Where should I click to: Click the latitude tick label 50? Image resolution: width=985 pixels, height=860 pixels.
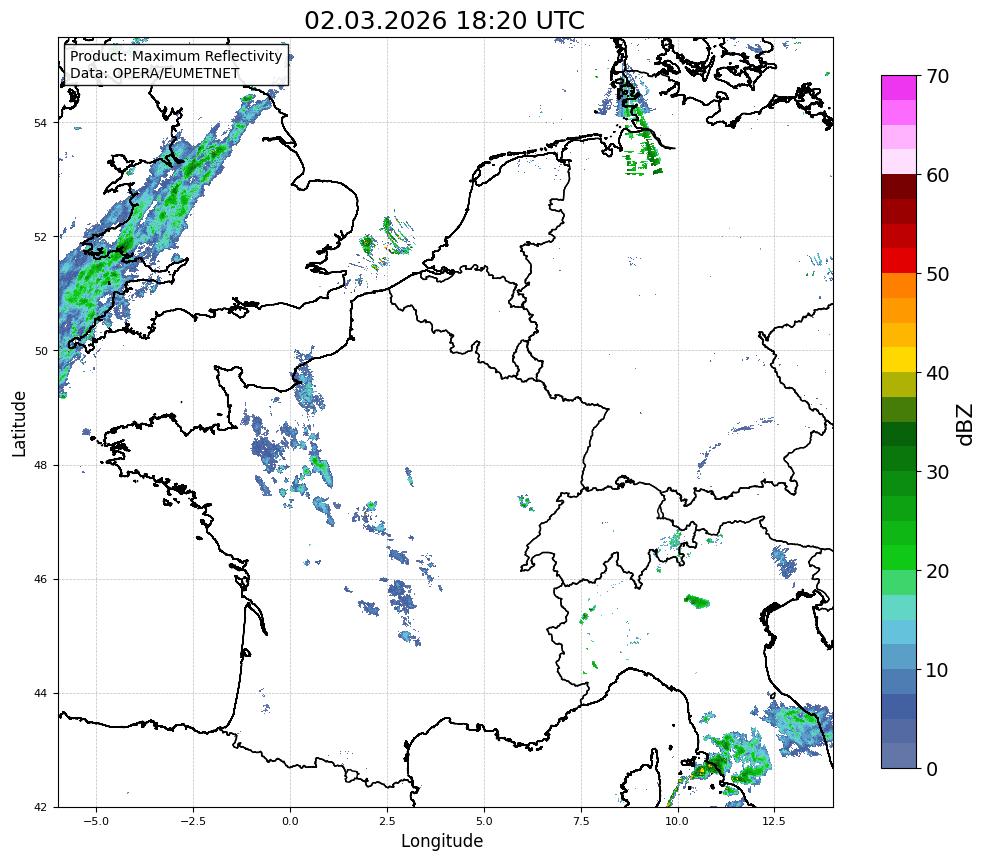[x=40, y=351]
